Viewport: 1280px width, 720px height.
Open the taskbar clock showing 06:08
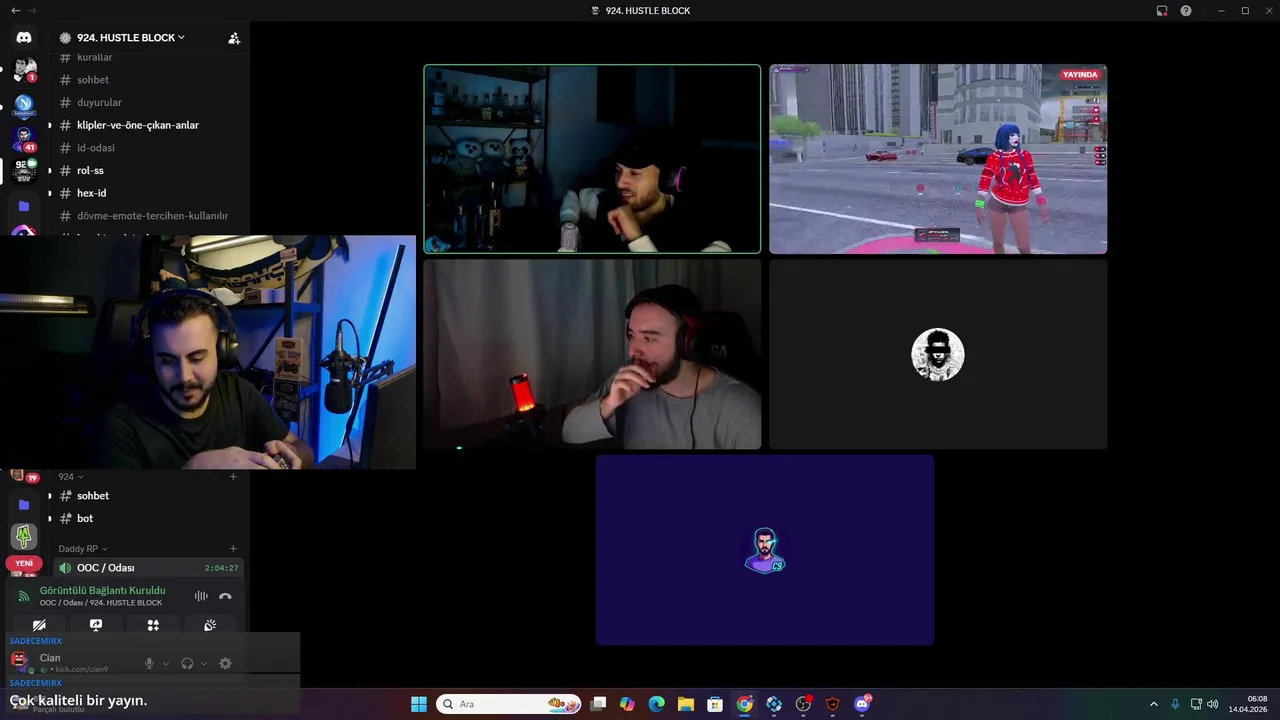tap(1249, 704)
